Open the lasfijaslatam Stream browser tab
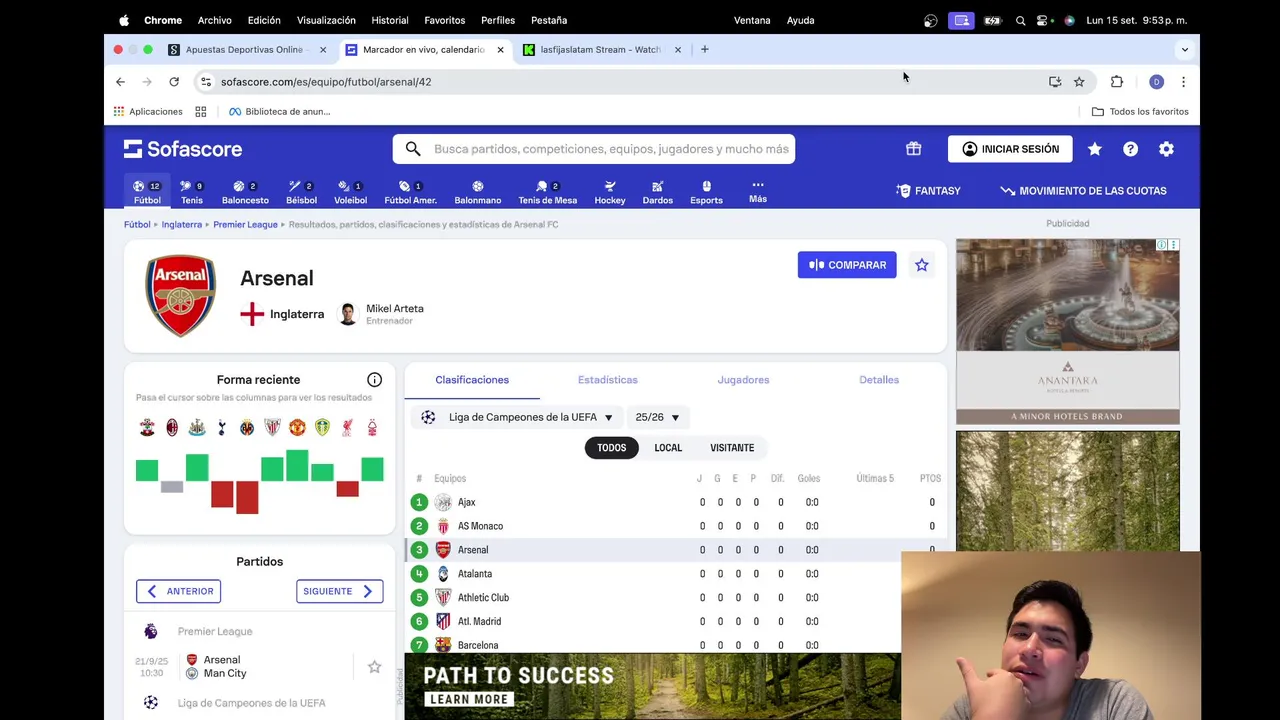The width and height of the screenshot is (1280, 720). 602,49
